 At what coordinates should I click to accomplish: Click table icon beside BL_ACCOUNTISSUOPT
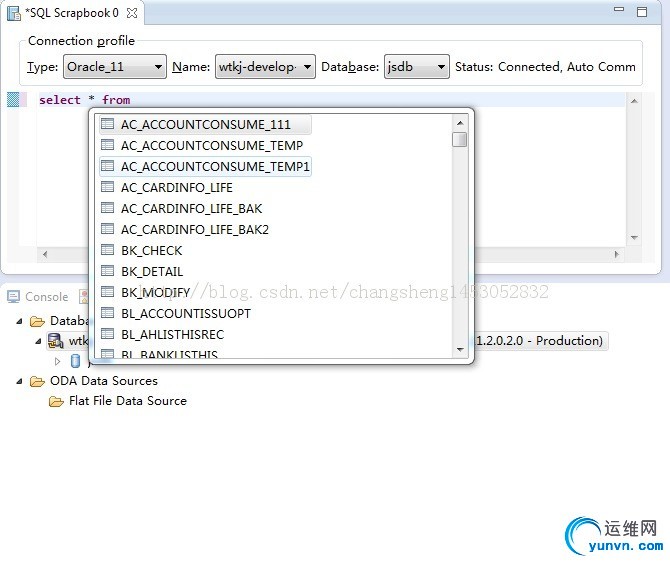point(107,313)
